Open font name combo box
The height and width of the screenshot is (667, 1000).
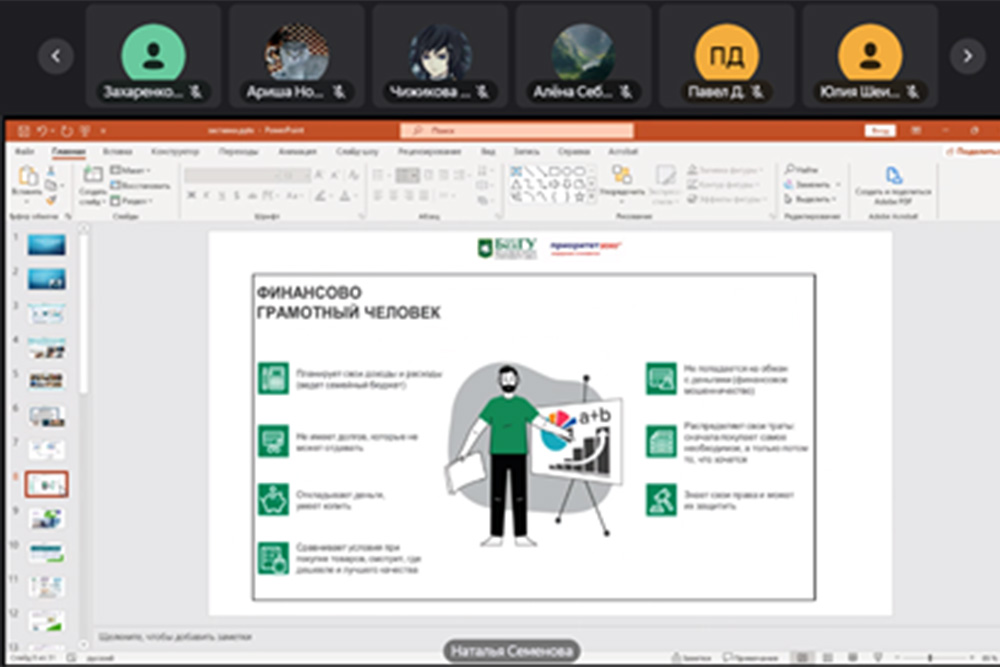[230, 175]
